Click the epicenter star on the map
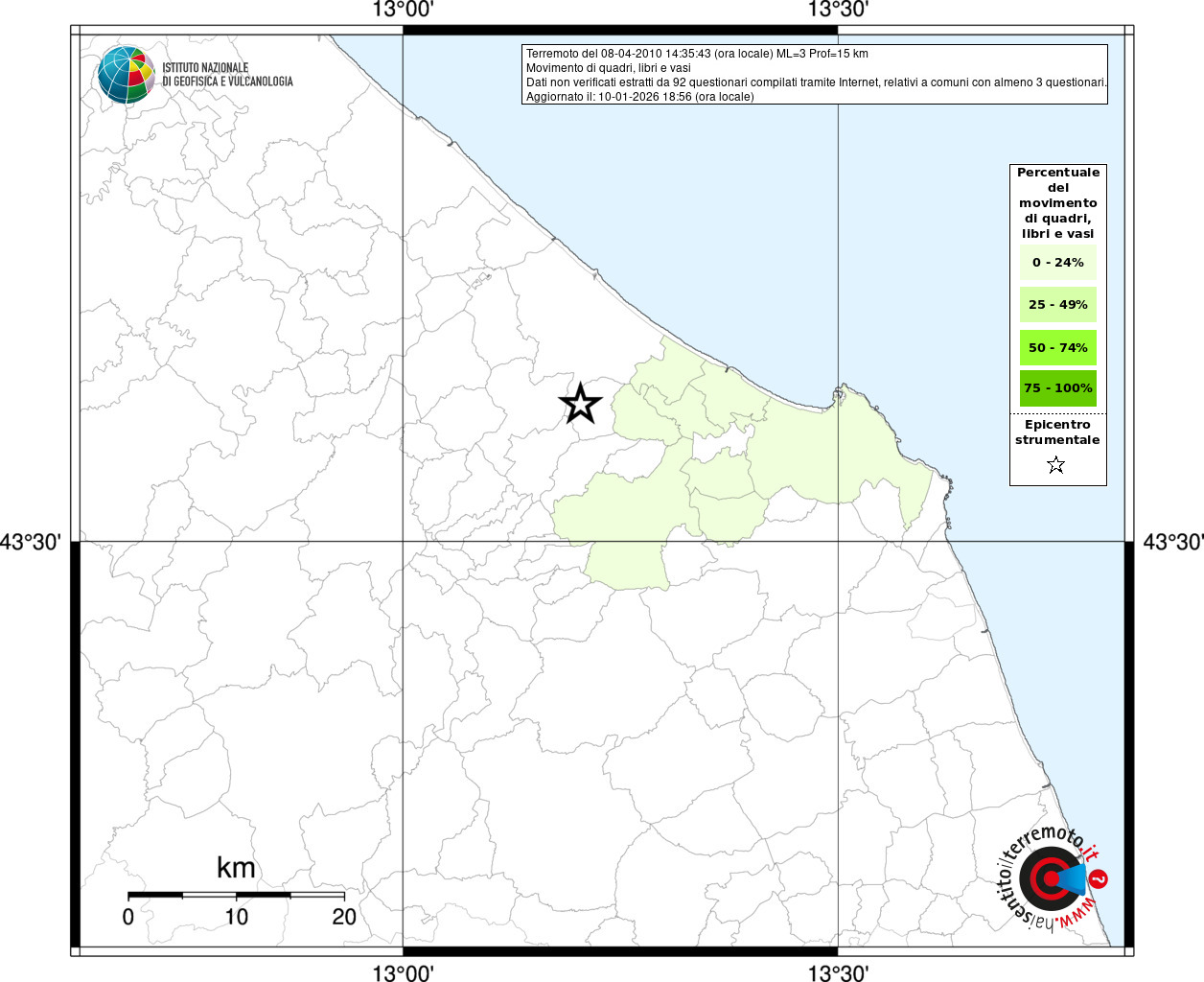This screenshot has height=982, width=1204. (580, 404)
